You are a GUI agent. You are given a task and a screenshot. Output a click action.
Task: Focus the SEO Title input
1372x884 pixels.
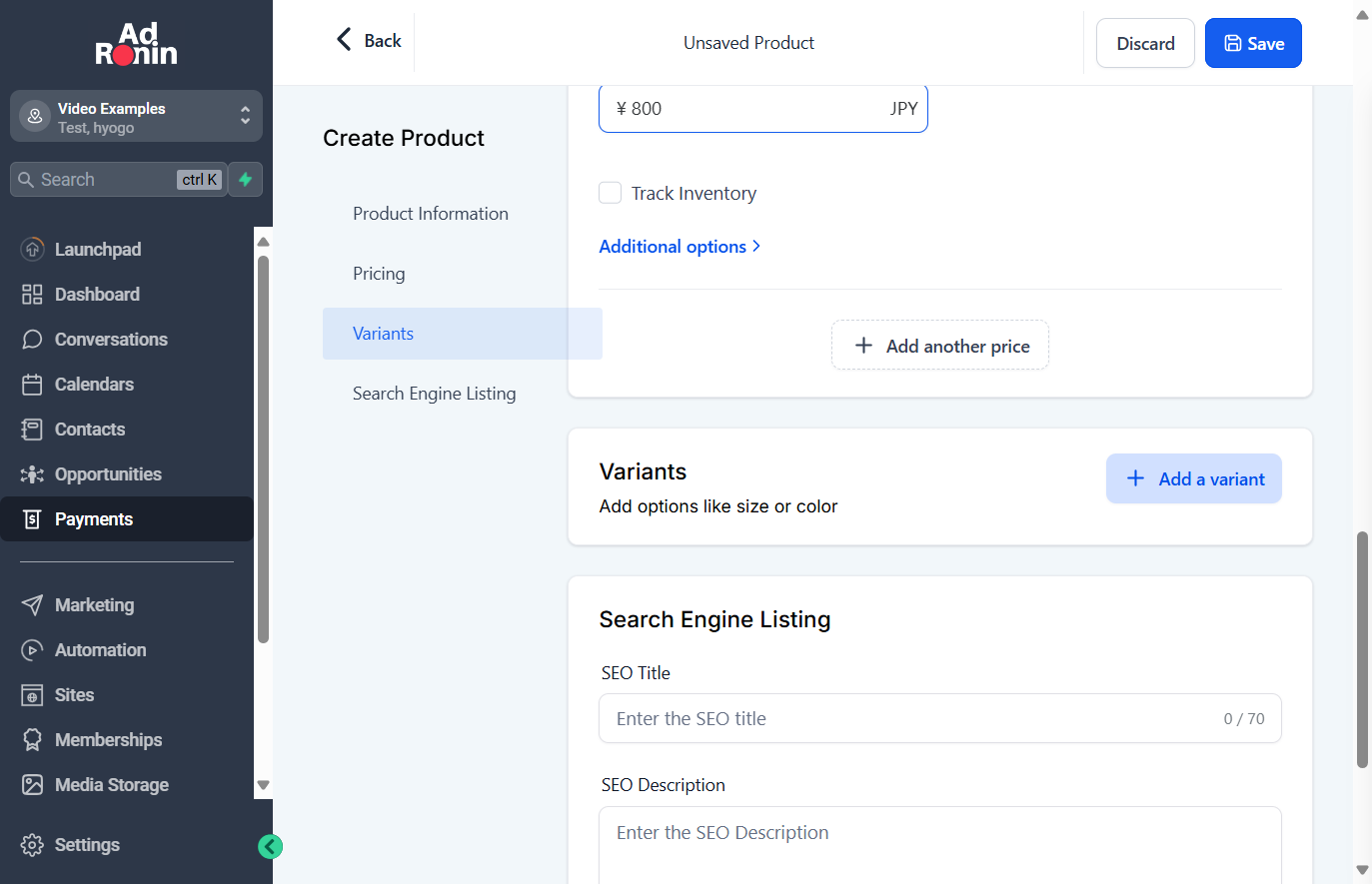click(940, 718)
